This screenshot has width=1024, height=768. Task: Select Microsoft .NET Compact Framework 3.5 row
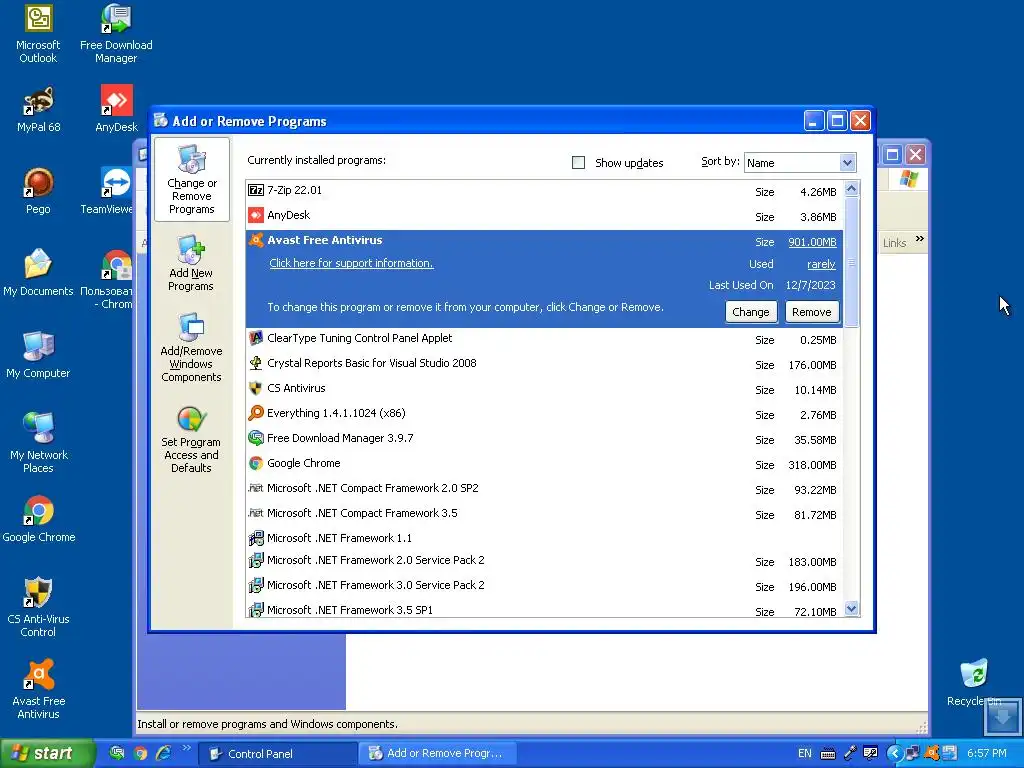coord(545,513)
